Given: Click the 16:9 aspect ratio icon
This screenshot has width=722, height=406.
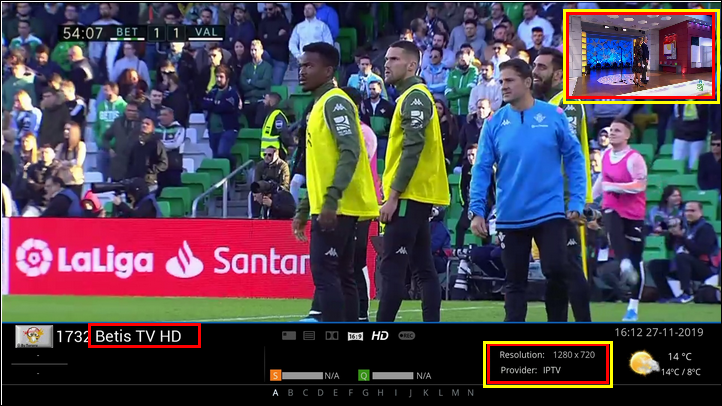Looking at the screenshot, I should coord(355,336).
